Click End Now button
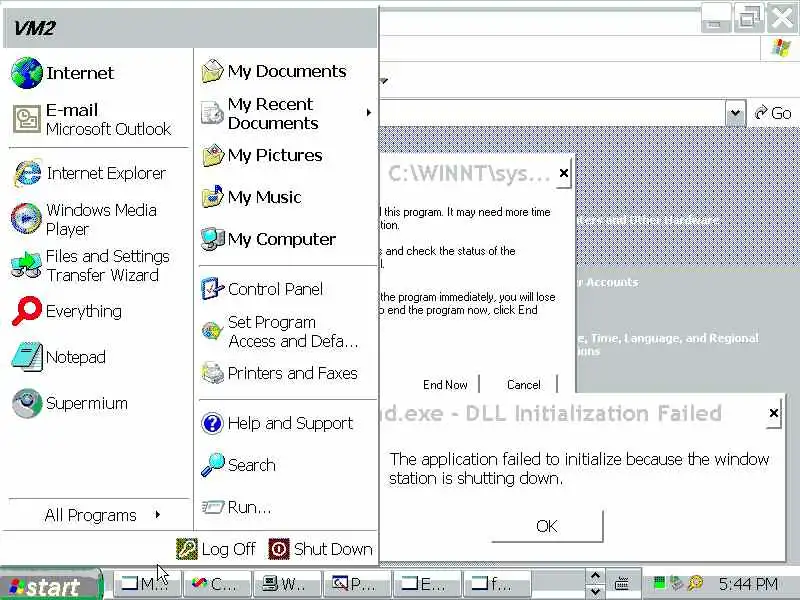This screenshot has height=600, width=800. [445, 385]
